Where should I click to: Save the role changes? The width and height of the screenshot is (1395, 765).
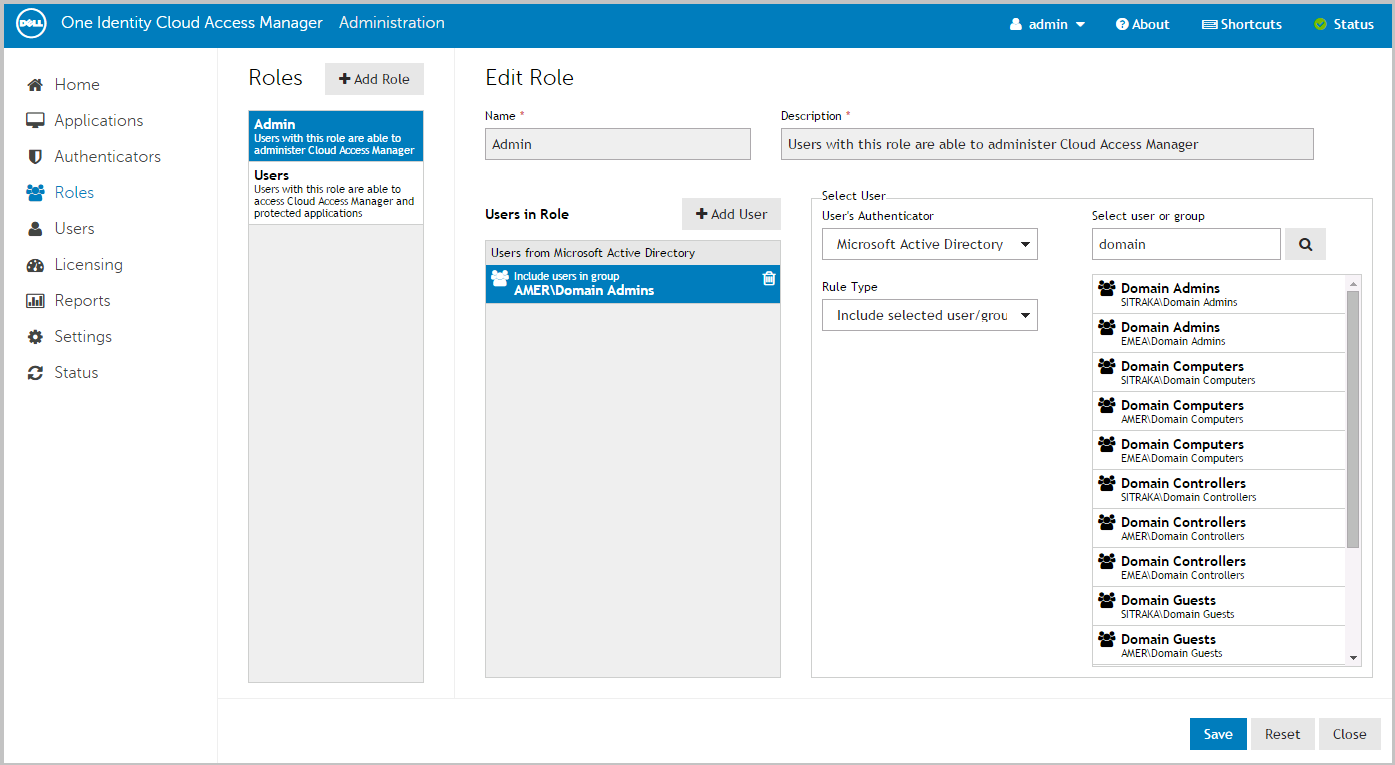point(1217,734)
